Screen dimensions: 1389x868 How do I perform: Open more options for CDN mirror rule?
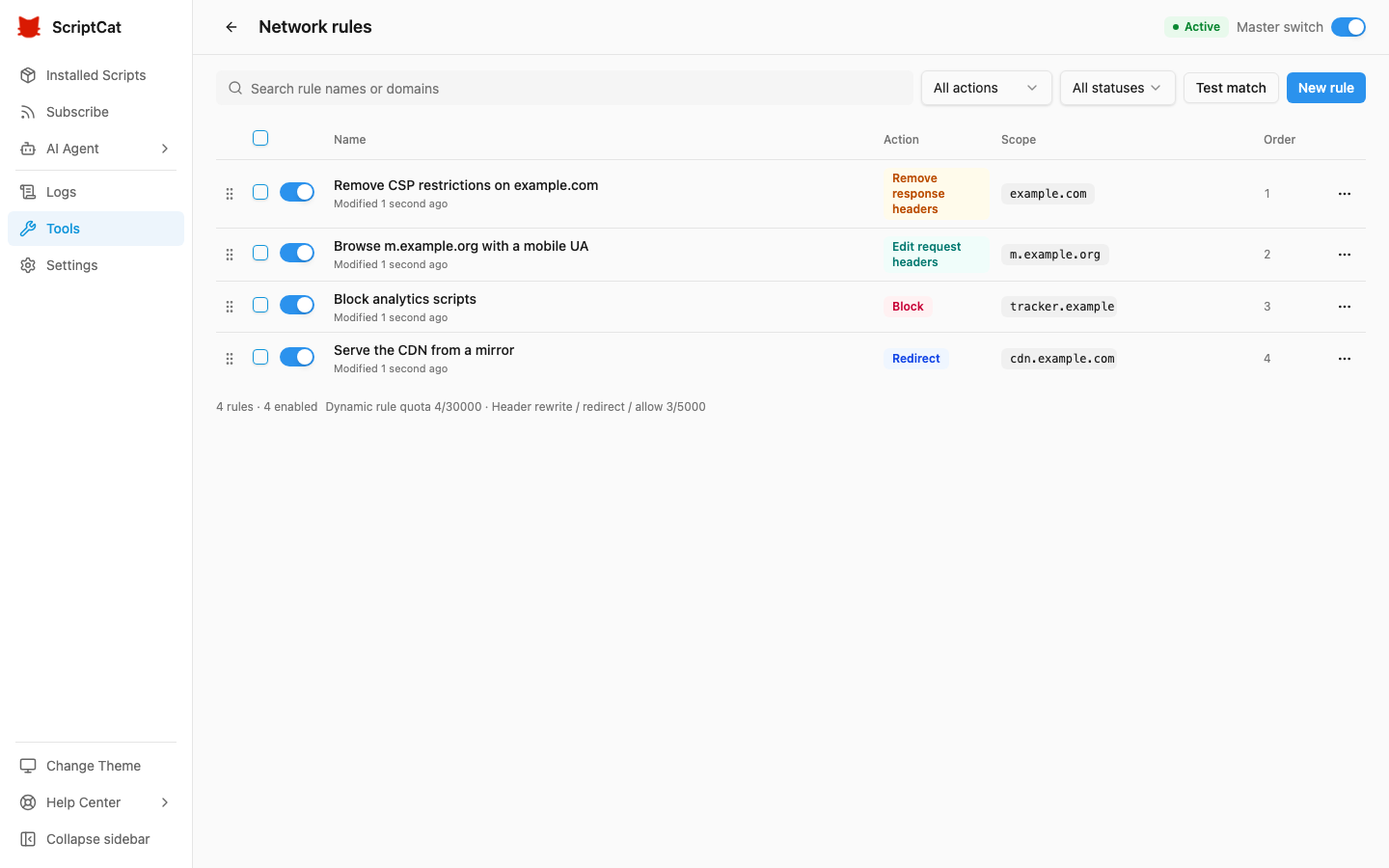pos(1345,359)
